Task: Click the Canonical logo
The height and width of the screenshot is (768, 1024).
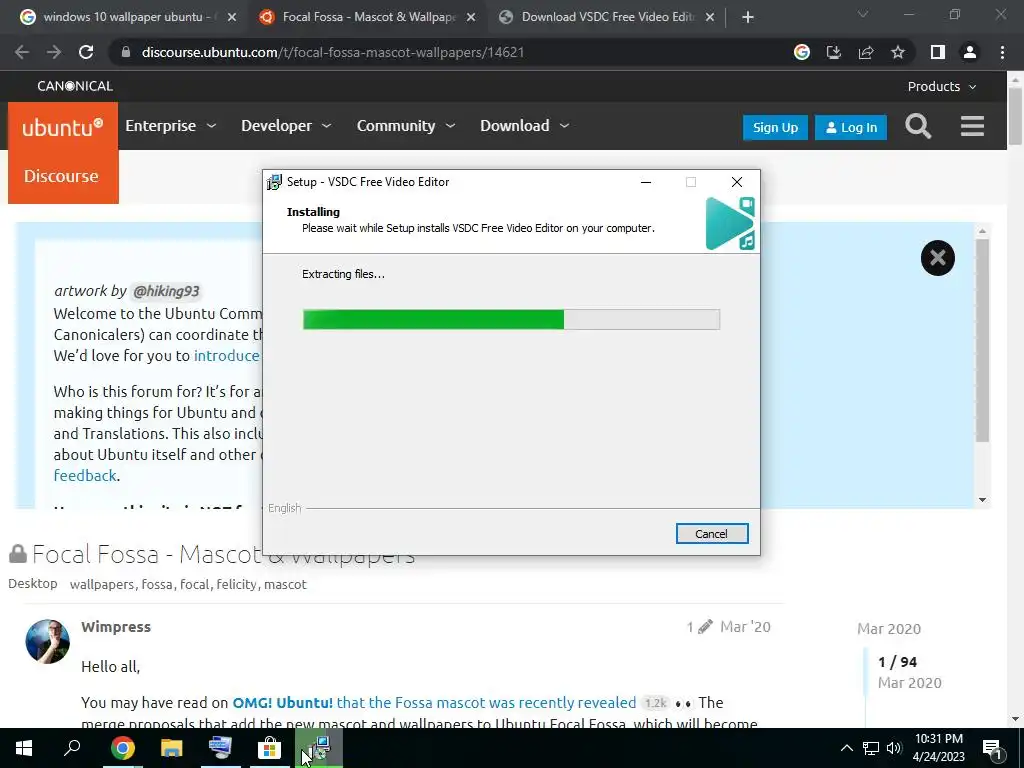Action: pyautogui.click(x=75, y=86)
